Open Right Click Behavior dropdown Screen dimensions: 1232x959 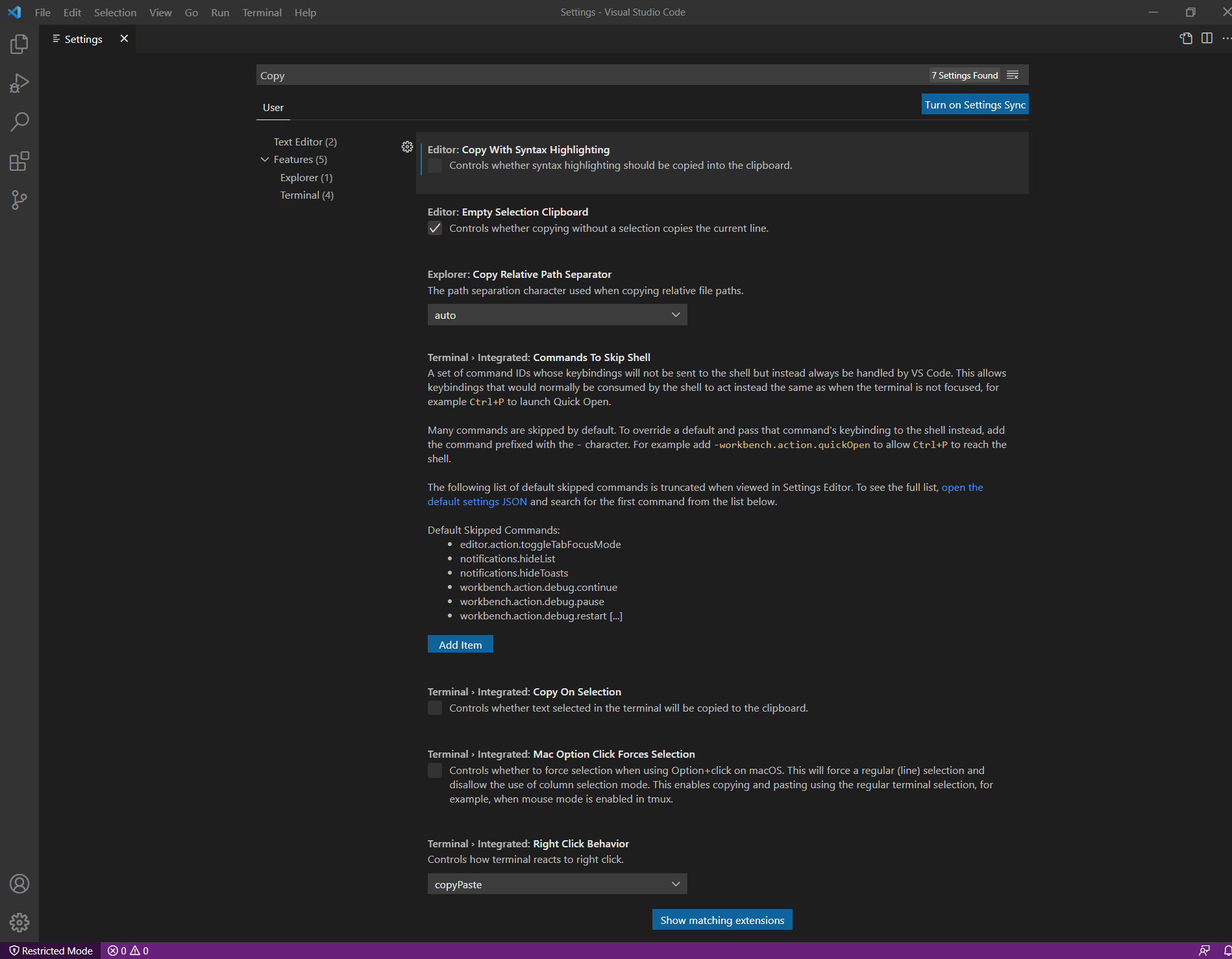[x=557, y=884]
